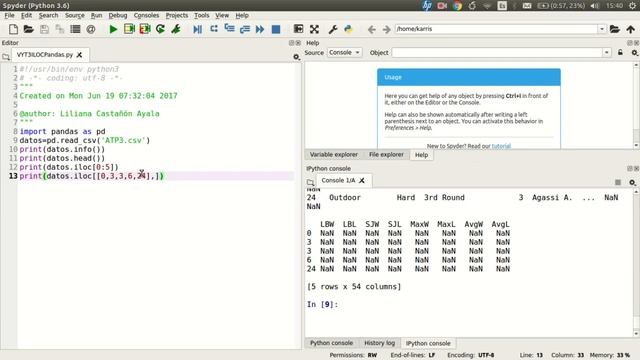Click the @ symbol finder icon
The height and width of the screenshot is (360, 640).
(91, 29)
